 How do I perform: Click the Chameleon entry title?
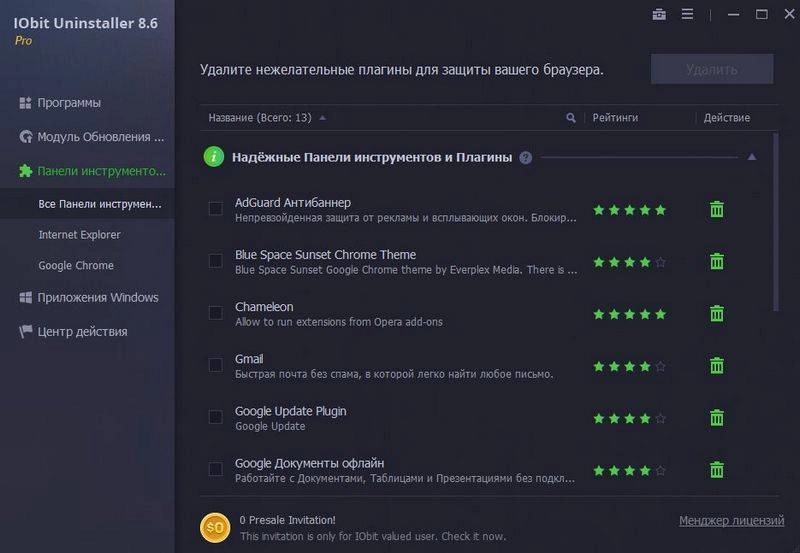tap(264, 307)
